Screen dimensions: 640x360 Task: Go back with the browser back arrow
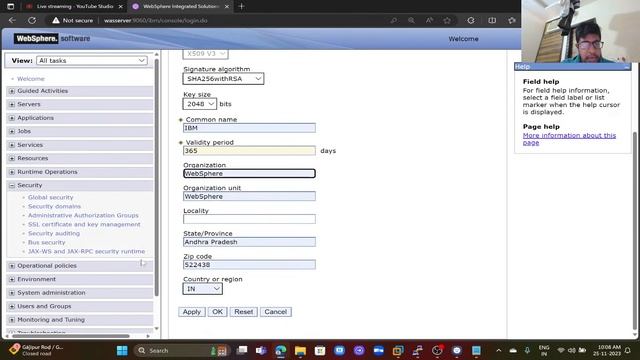[12, 20]
